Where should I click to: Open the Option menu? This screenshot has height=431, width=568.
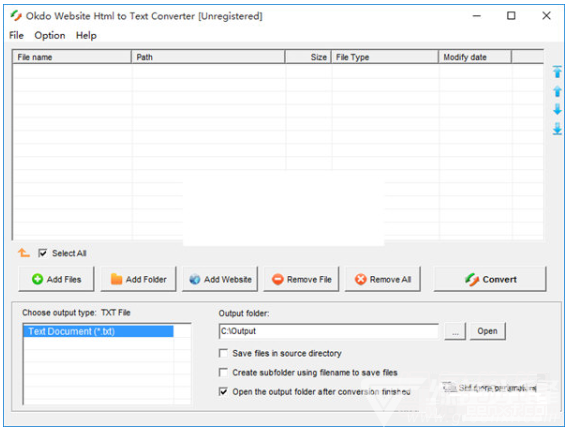pyautogui.click(x=50, y=35)
